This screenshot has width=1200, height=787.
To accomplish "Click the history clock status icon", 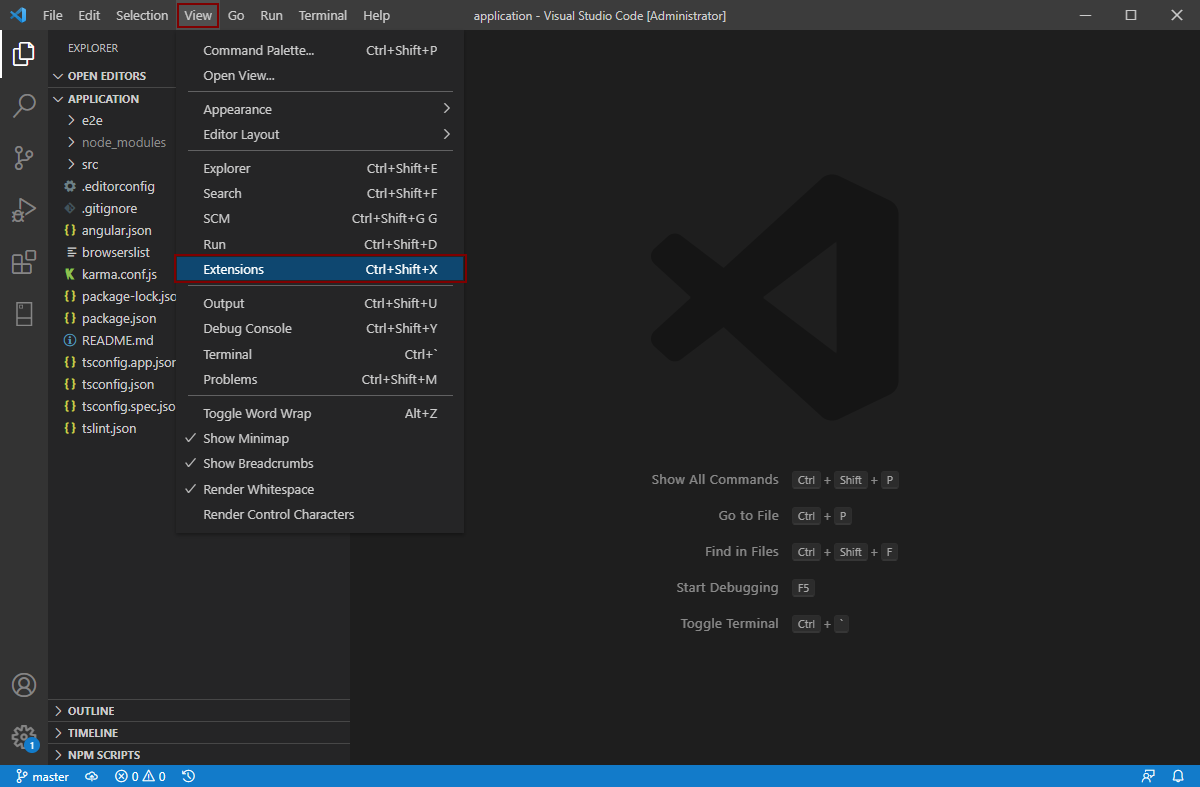I will [188, 776].
